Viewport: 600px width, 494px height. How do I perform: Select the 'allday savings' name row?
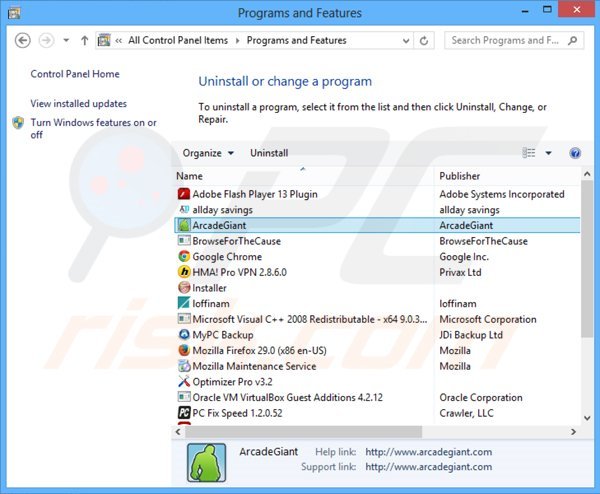click(222, 210)
